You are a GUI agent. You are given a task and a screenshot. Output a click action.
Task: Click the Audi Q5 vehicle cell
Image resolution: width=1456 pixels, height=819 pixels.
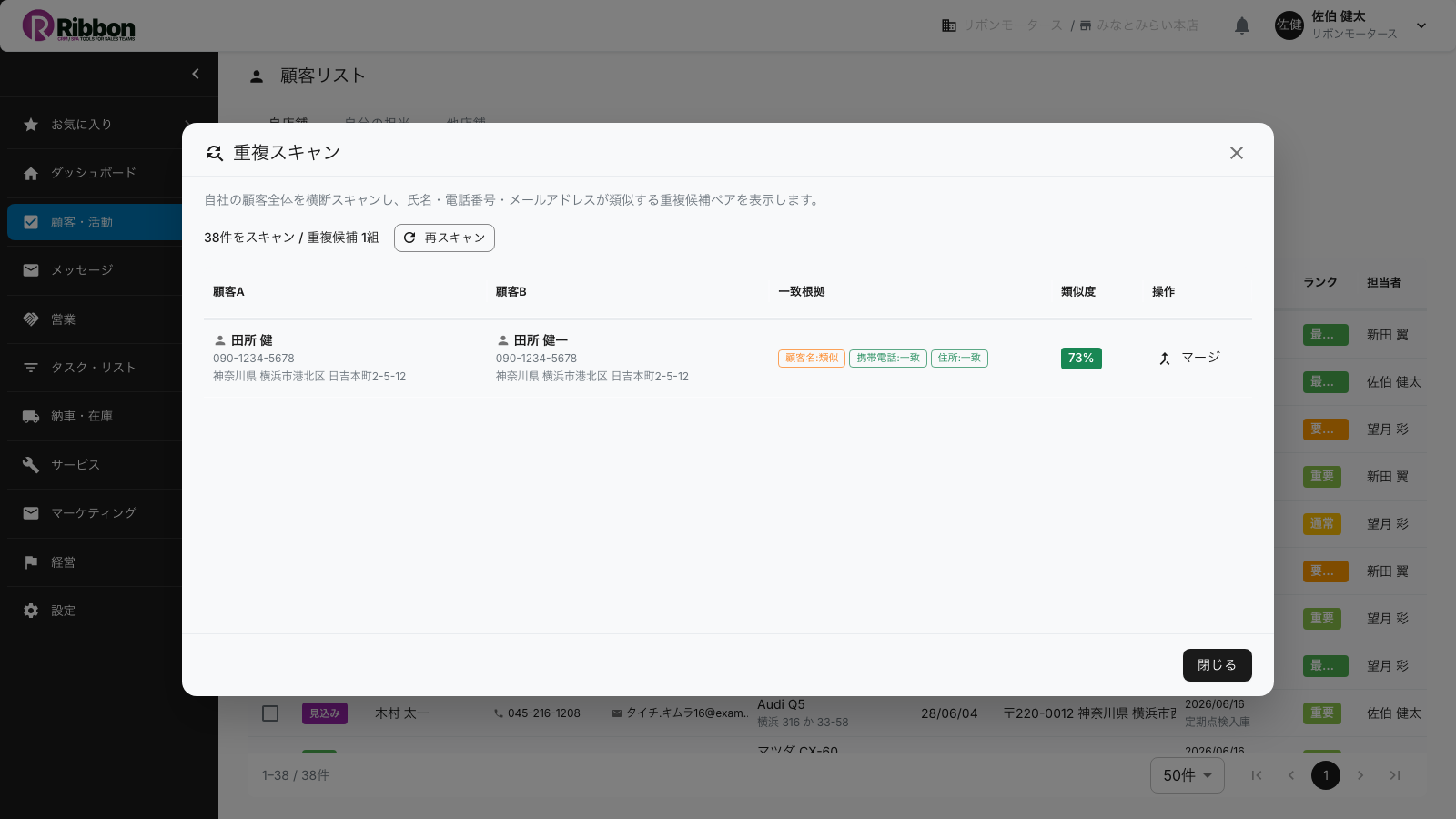[782, 704]
